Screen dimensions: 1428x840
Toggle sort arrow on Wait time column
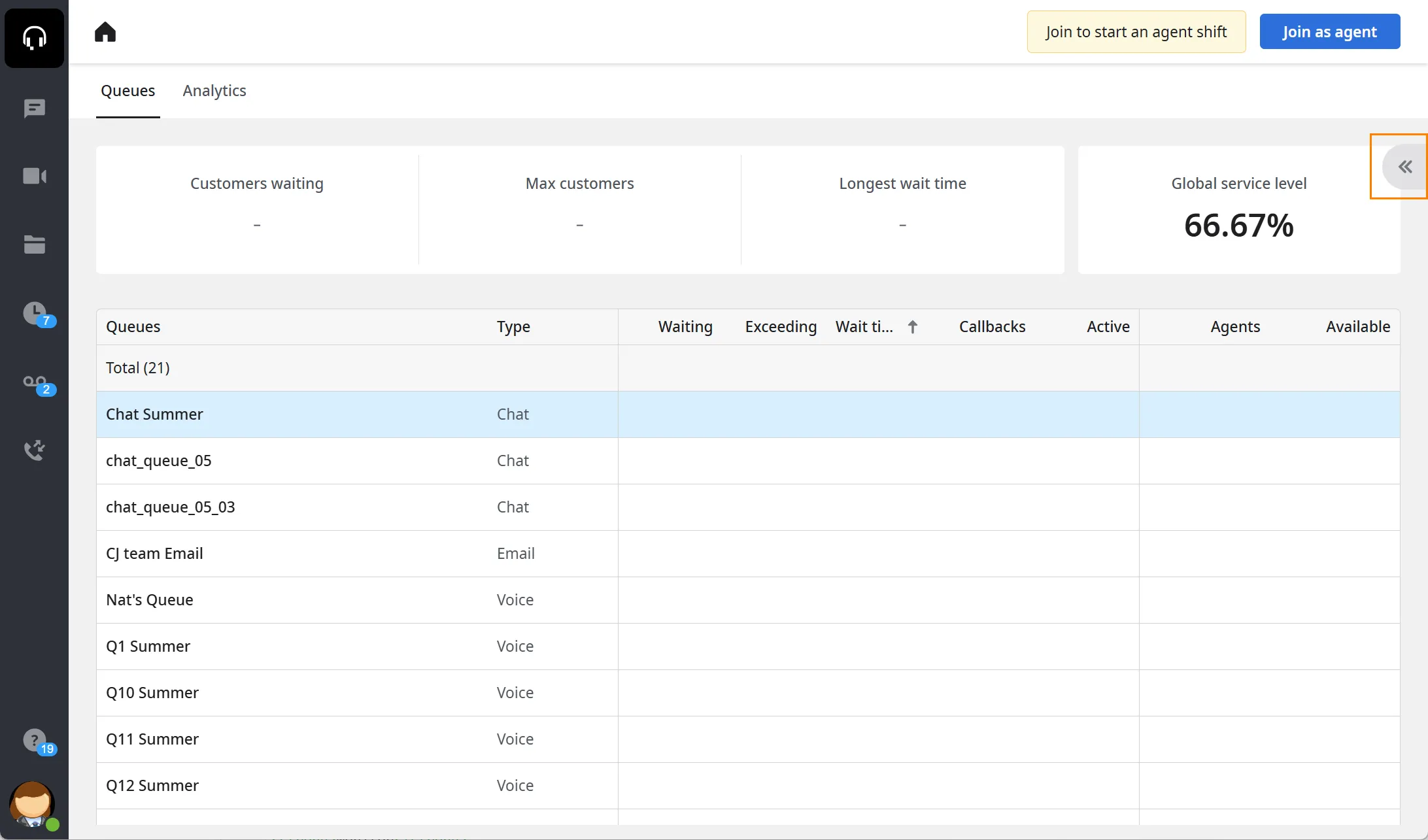point(913,327)
